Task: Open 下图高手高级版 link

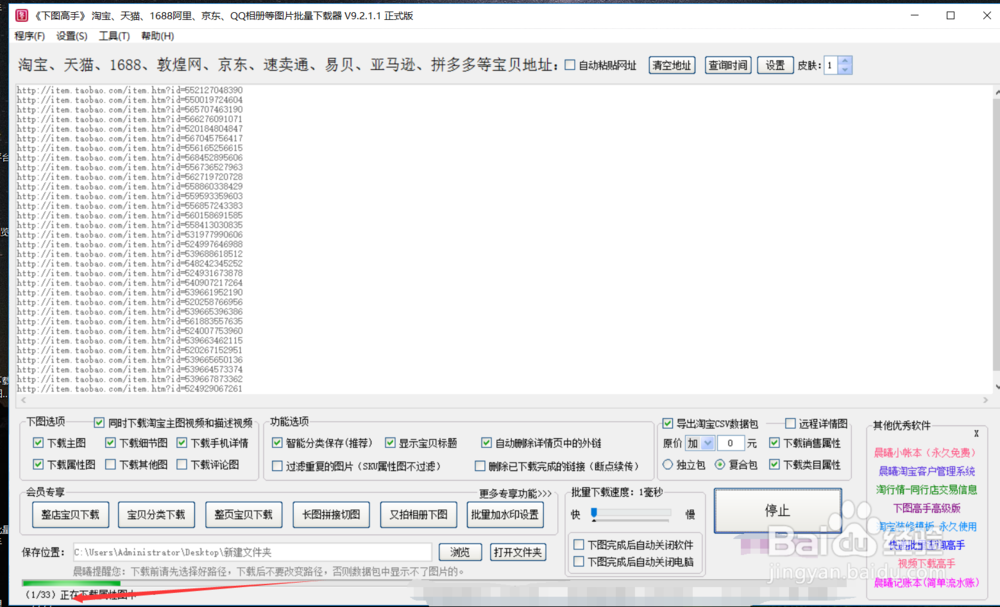Action: (927, 508)
